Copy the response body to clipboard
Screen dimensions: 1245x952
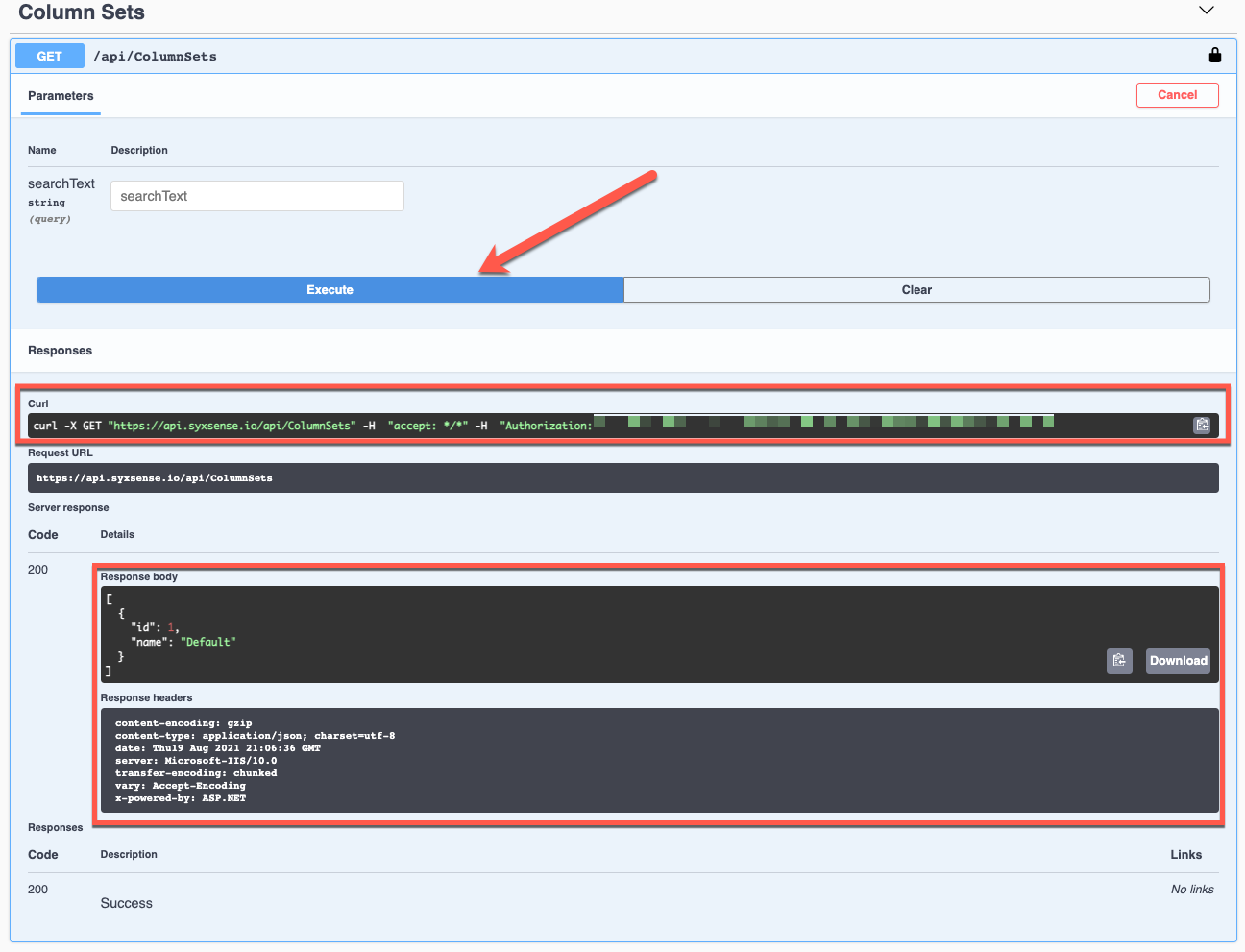click(1119, 661)
